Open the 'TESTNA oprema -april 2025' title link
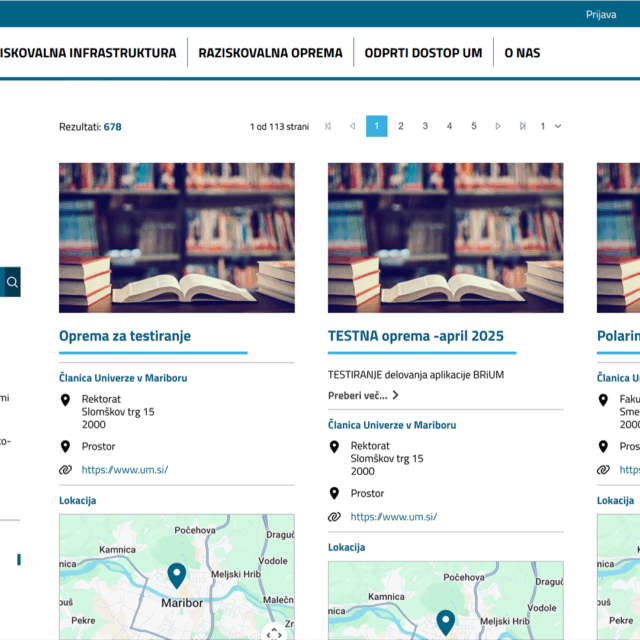The height and width of the screenshot is (640, 640). pos(416,336)
